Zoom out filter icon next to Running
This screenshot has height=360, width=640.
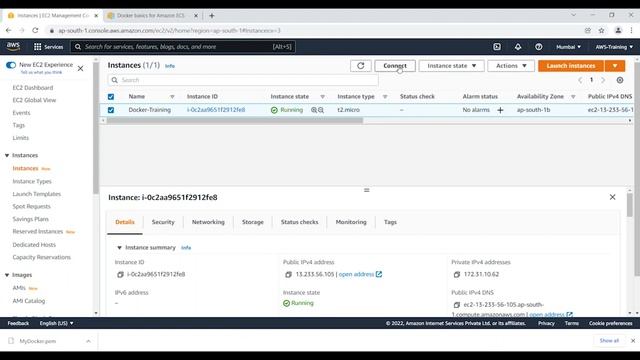point(321,110)
